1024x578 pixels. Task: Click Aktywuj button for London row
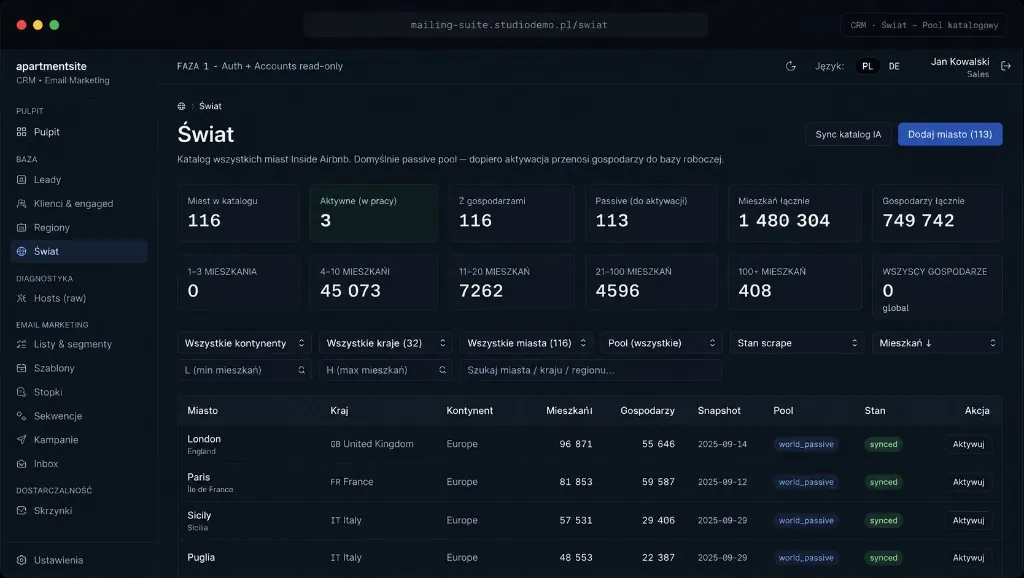pyautogui.click(x=968, y=444)
